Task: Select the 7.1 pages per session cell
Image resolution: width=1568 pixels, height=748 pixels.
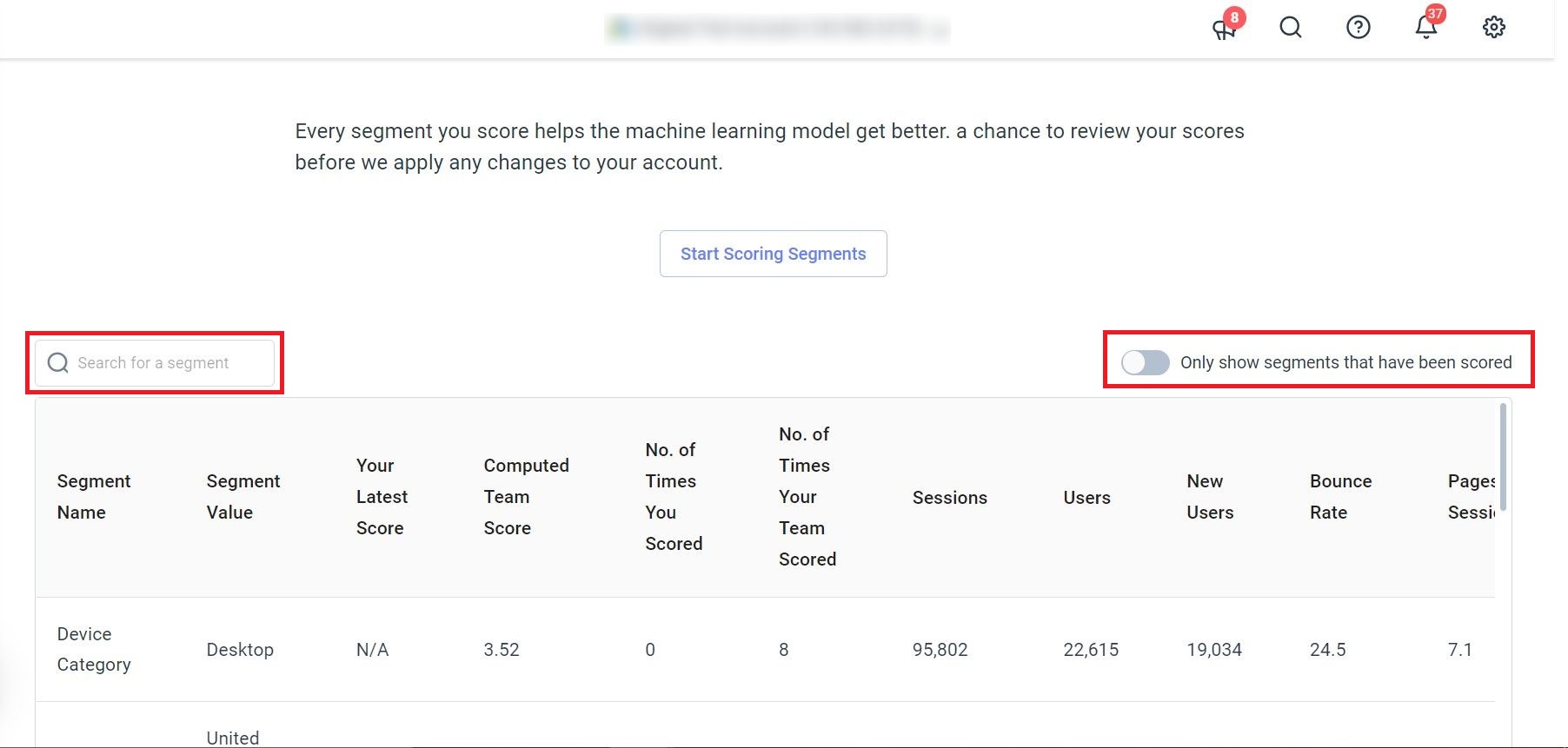Action: tap(1460, 650)
